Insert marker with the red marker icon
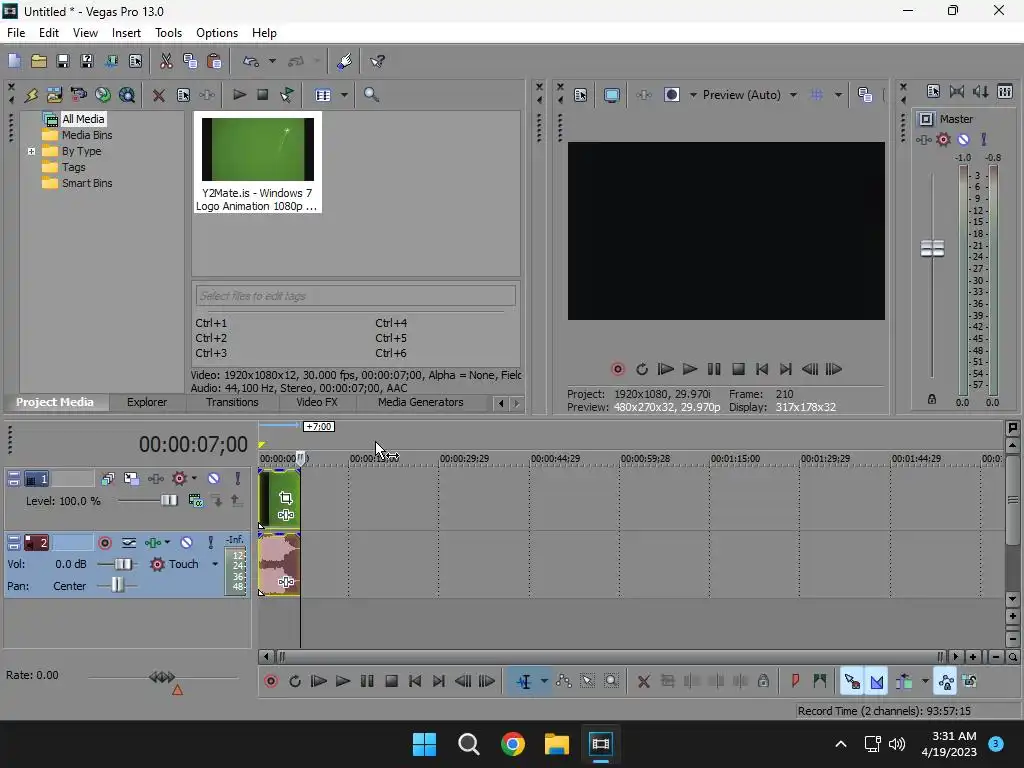 (795, 682)
